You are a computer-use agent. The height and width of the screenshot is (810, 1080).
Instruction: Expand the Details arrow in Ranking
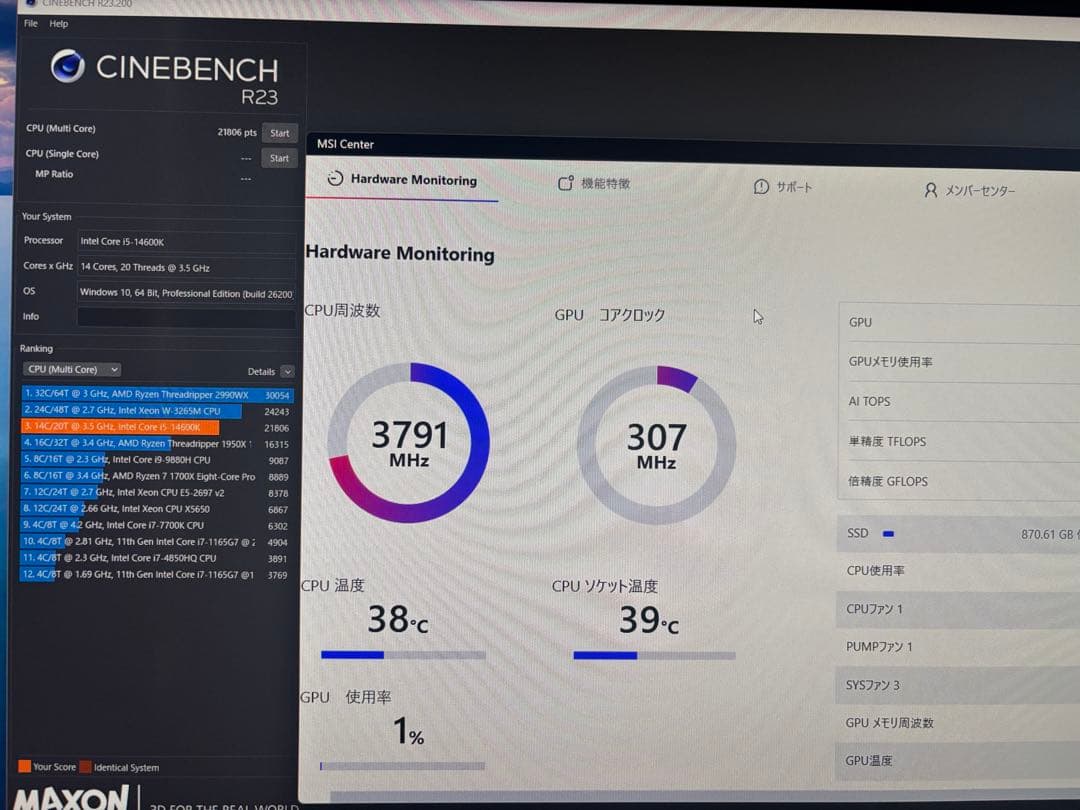tap(288, 372)
